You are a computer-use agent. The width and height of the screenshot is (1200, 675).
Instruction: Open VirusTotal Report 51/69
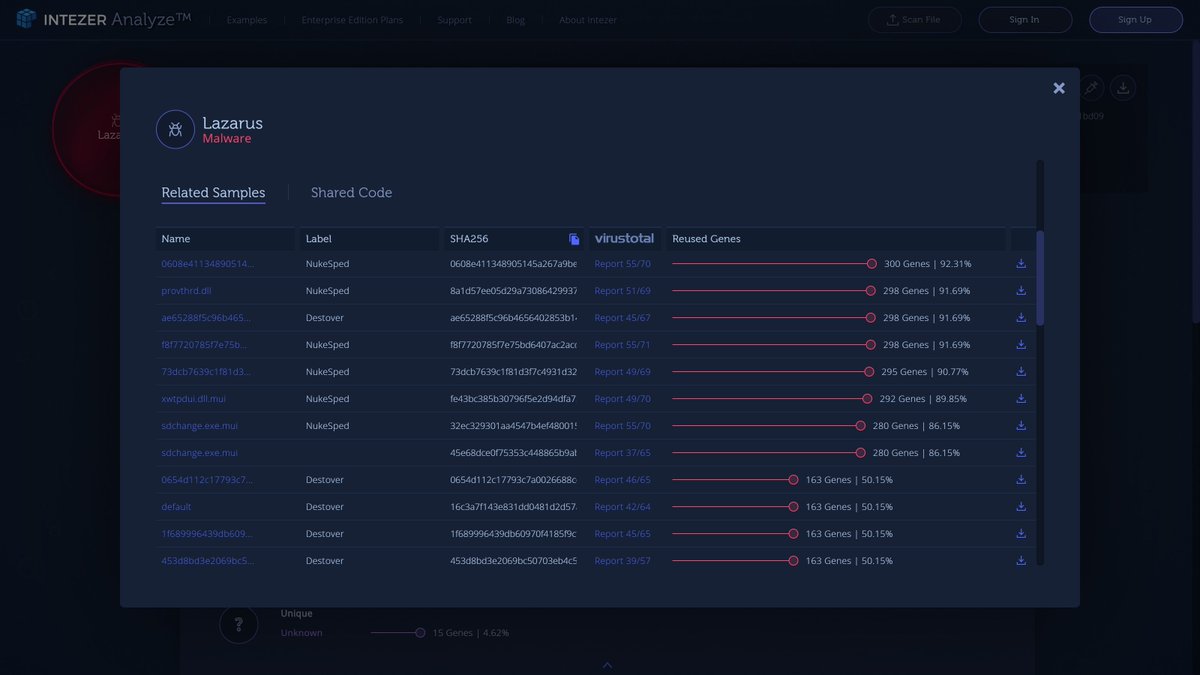[622, 291]
